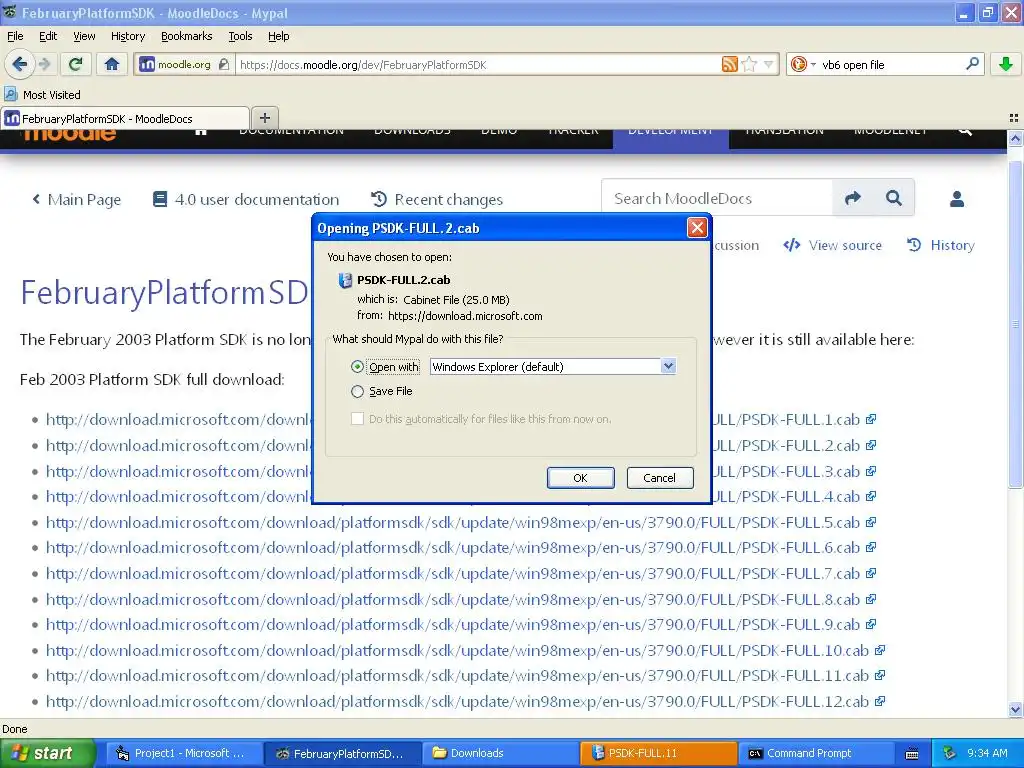Open the File menu
Image resolution: width=1024 pixels, height=768 pixels.
(x=15, y=36)
